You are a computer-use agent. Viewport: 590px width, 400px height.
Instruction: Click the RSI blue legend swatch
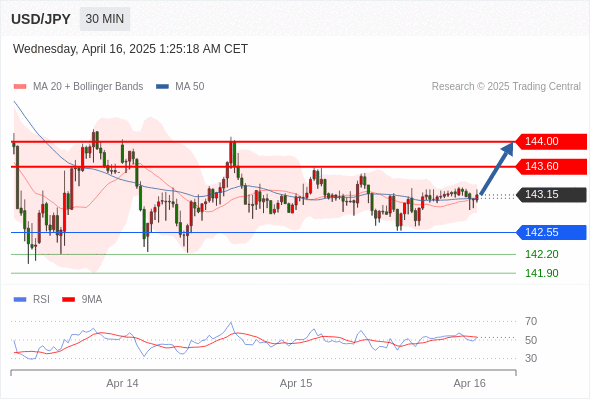point(20,300)
